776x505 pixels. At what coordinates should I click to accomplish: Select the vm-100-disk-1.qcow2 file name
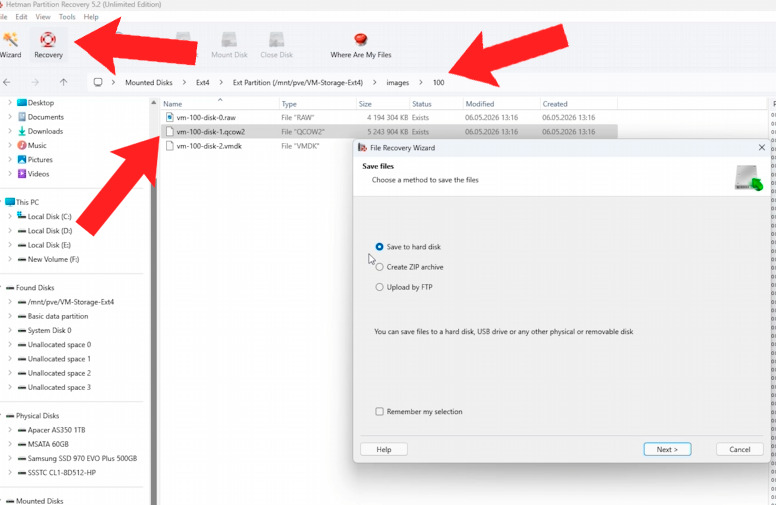[211, 132]
